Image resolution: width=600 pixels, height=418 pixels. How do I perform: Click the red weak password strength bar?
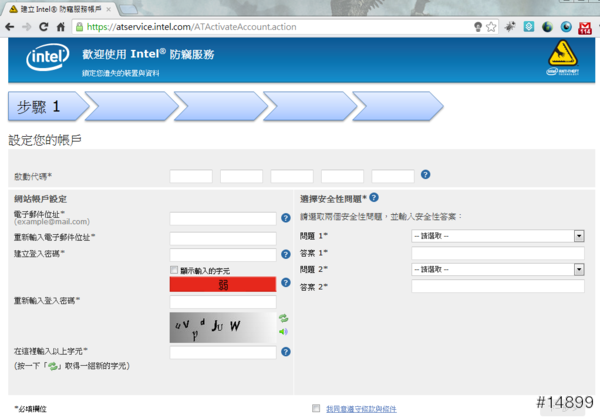pyautogui.click(x=223, y=284)
